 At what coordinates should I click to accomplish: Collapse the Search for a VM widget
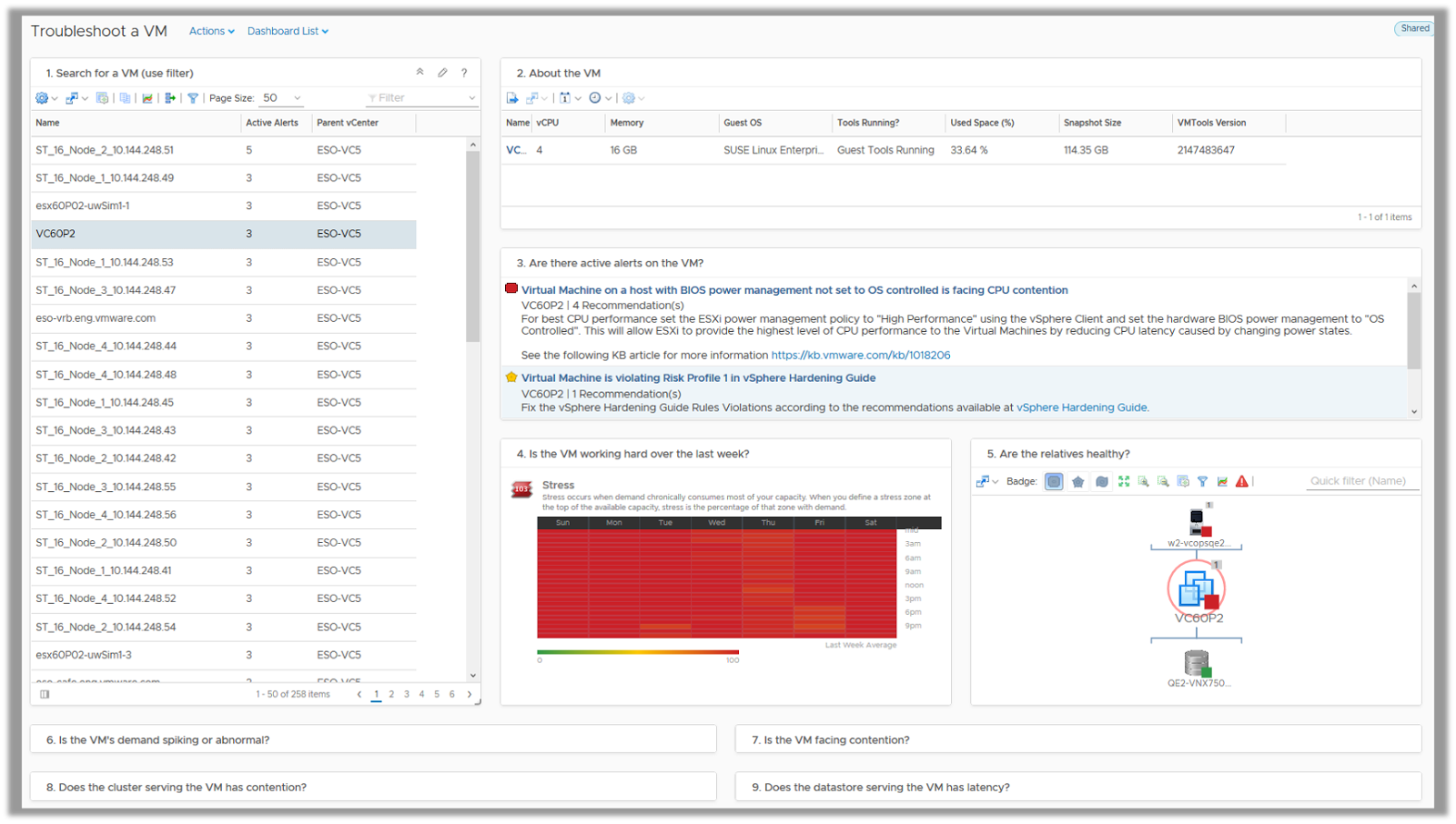point(420,73)
